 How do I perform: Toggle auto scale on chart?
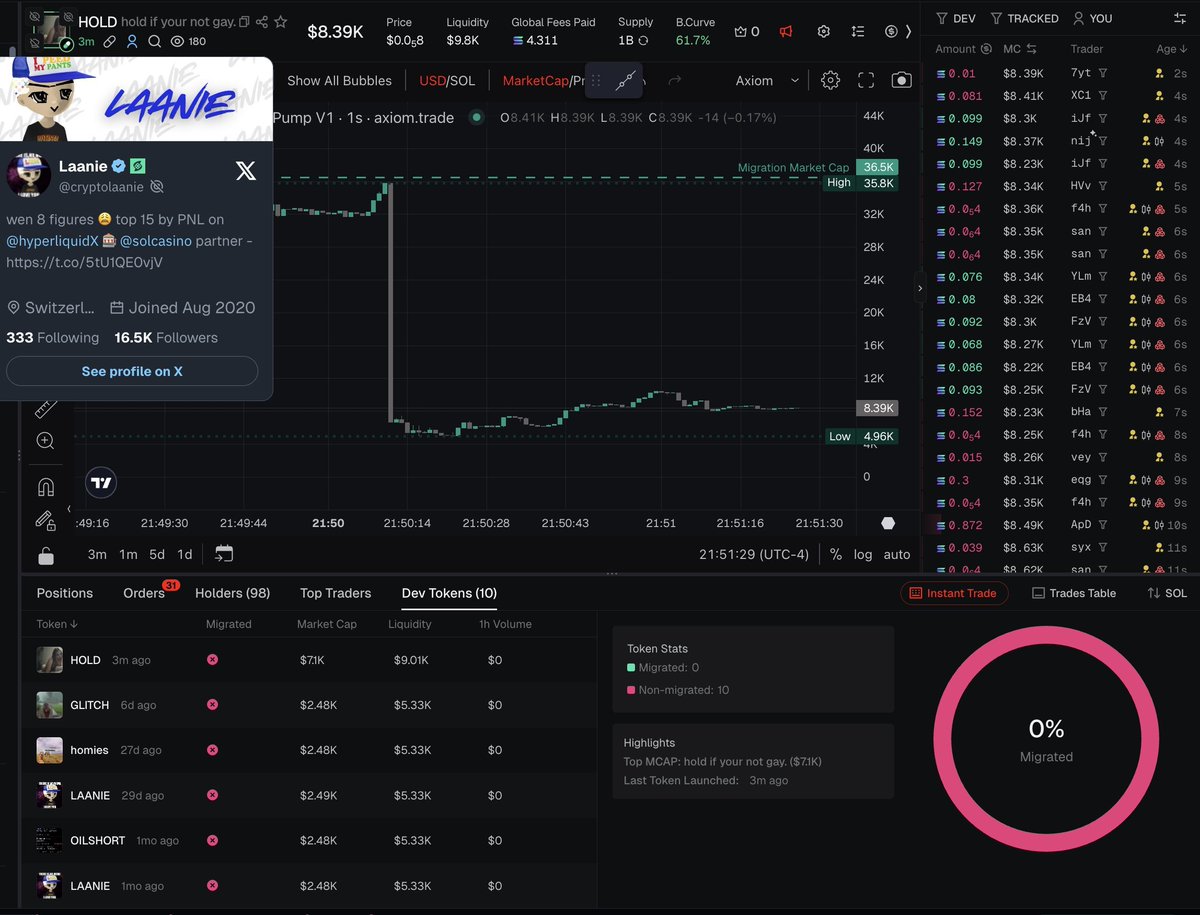[x=897, y=554]
